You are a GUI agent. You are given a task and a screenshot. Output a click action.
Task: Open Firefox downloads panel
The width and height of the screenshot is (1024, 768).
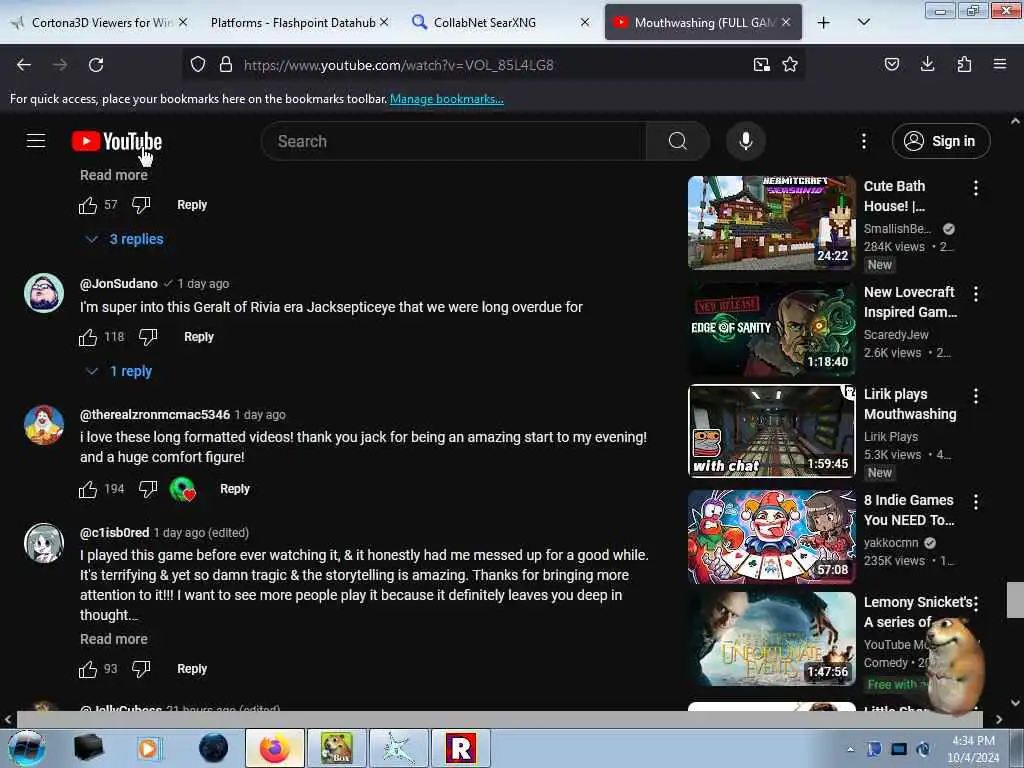pos(927,64)
